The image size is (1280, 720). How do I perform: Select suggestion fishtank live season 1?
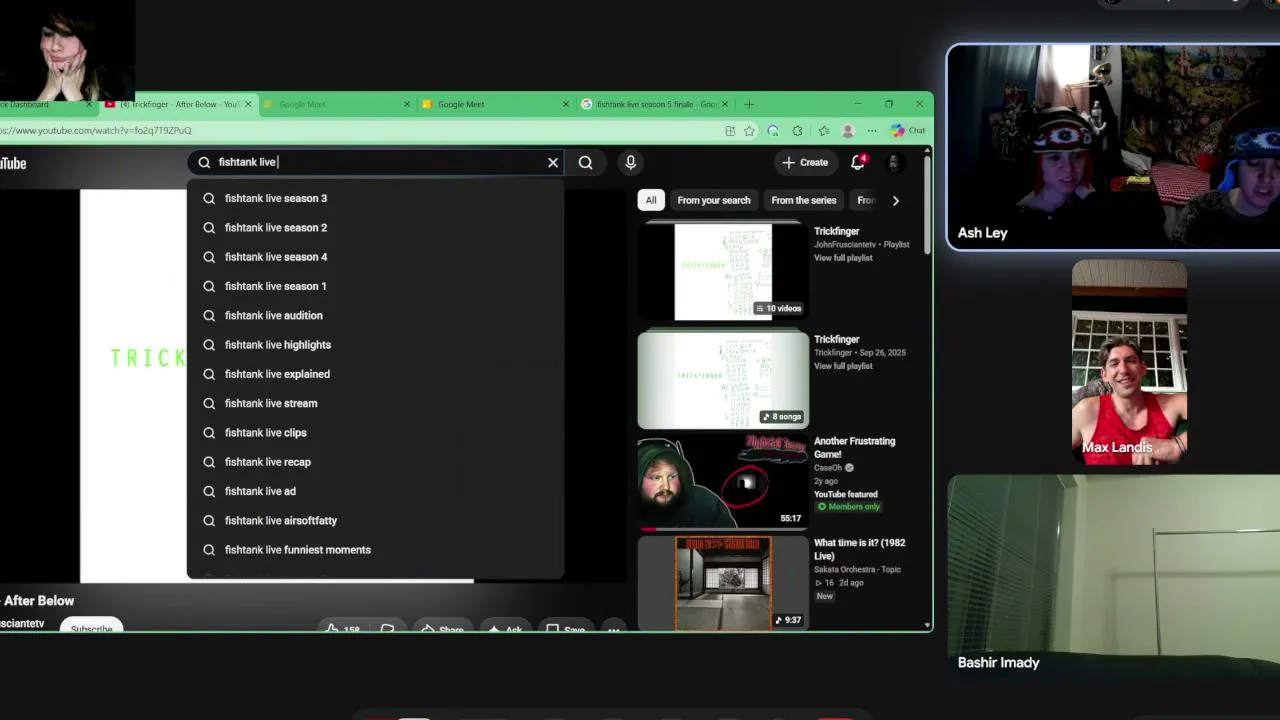375,286
